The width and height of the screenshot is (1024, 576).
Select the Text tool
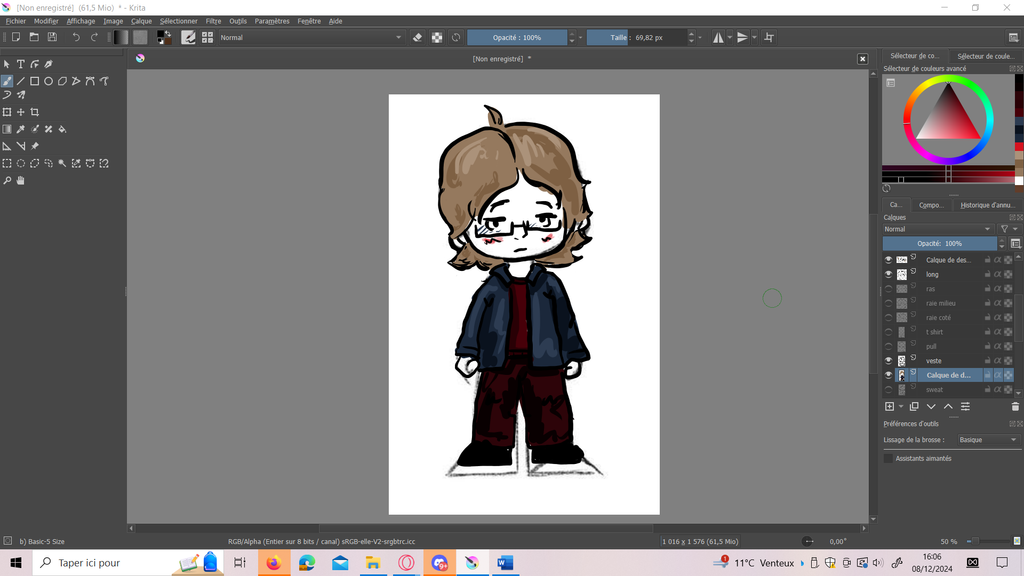[20, 64]
